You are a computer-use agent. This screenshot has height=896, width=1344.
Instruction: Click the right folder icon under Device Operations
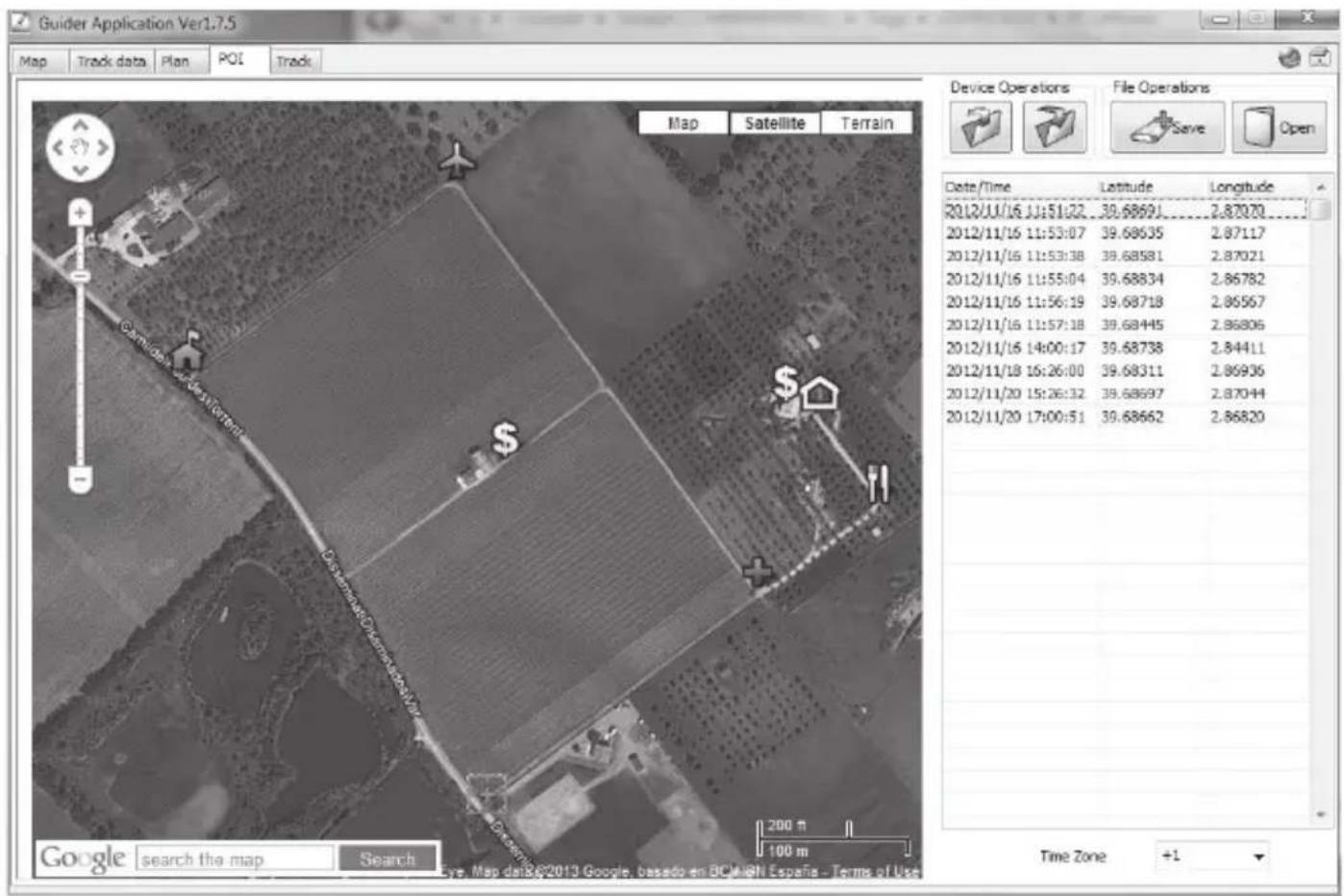[1055, 127]
